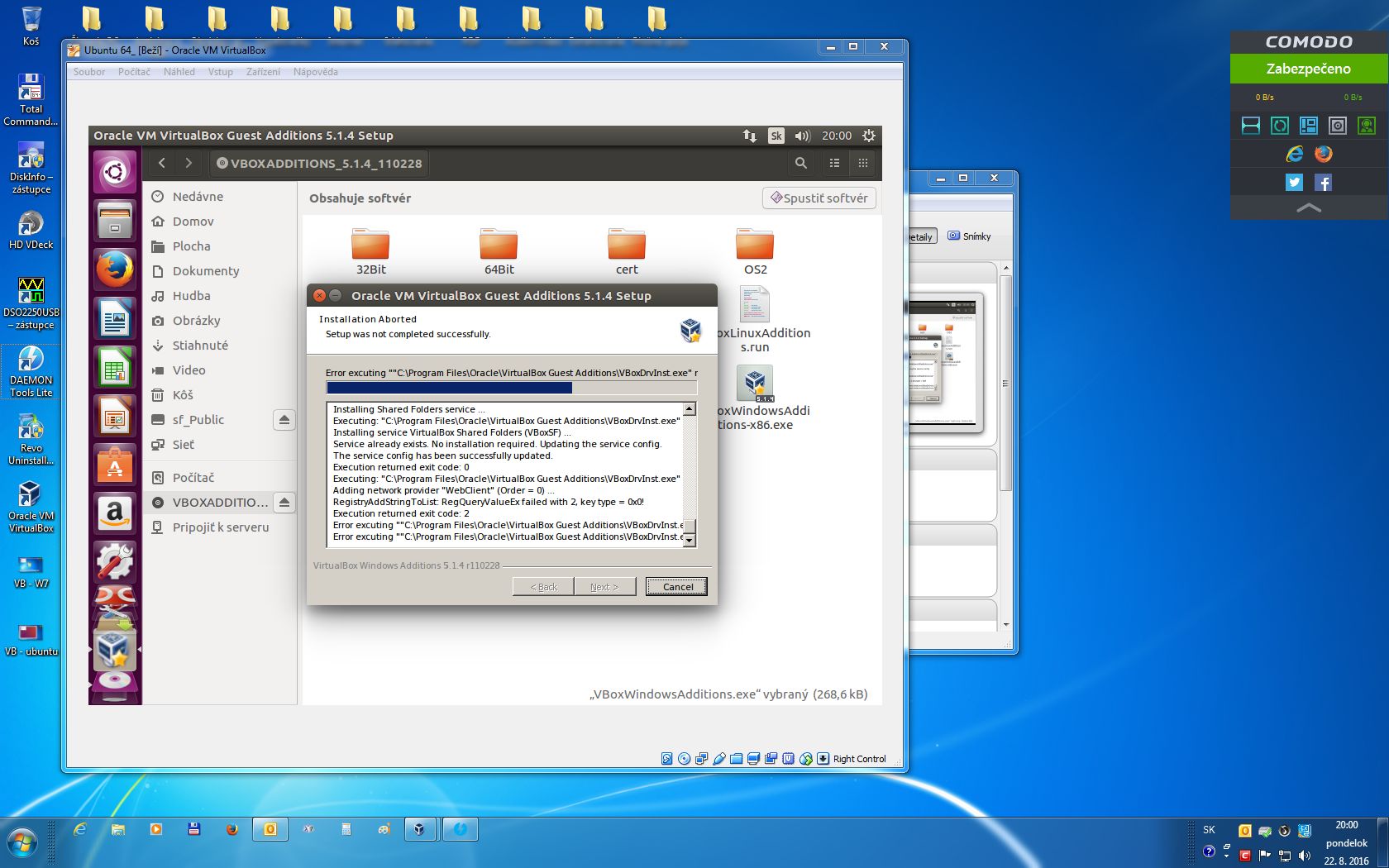Open the Počítač menu in VirtualBox
The width and height of the screenshot is (1389, 868).
tap(134, 72)
